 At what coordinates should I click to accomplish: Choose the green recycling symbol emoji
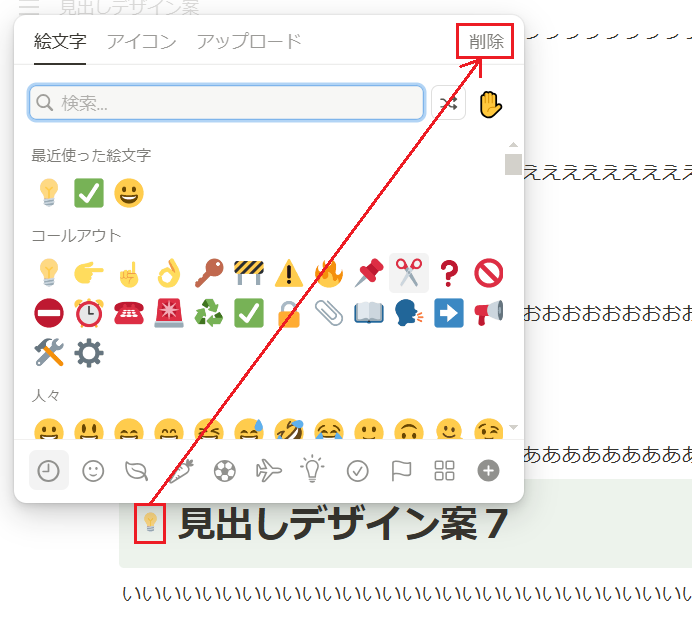[209, 313]
